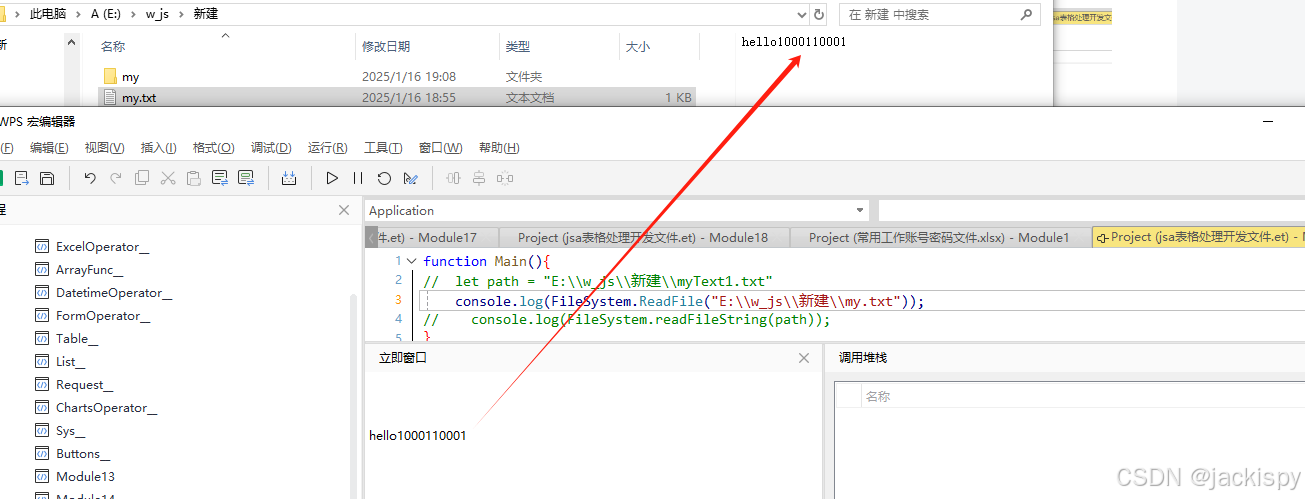
Task: Open the procedure dropdown right of Application
Action: click(x=1090, y=210)
